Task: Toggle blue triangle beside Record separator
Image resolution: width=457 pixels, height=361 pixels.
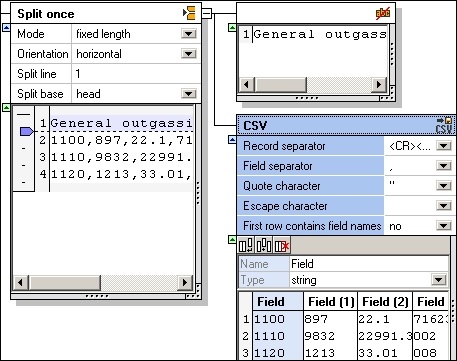Action: pos(232,140)
